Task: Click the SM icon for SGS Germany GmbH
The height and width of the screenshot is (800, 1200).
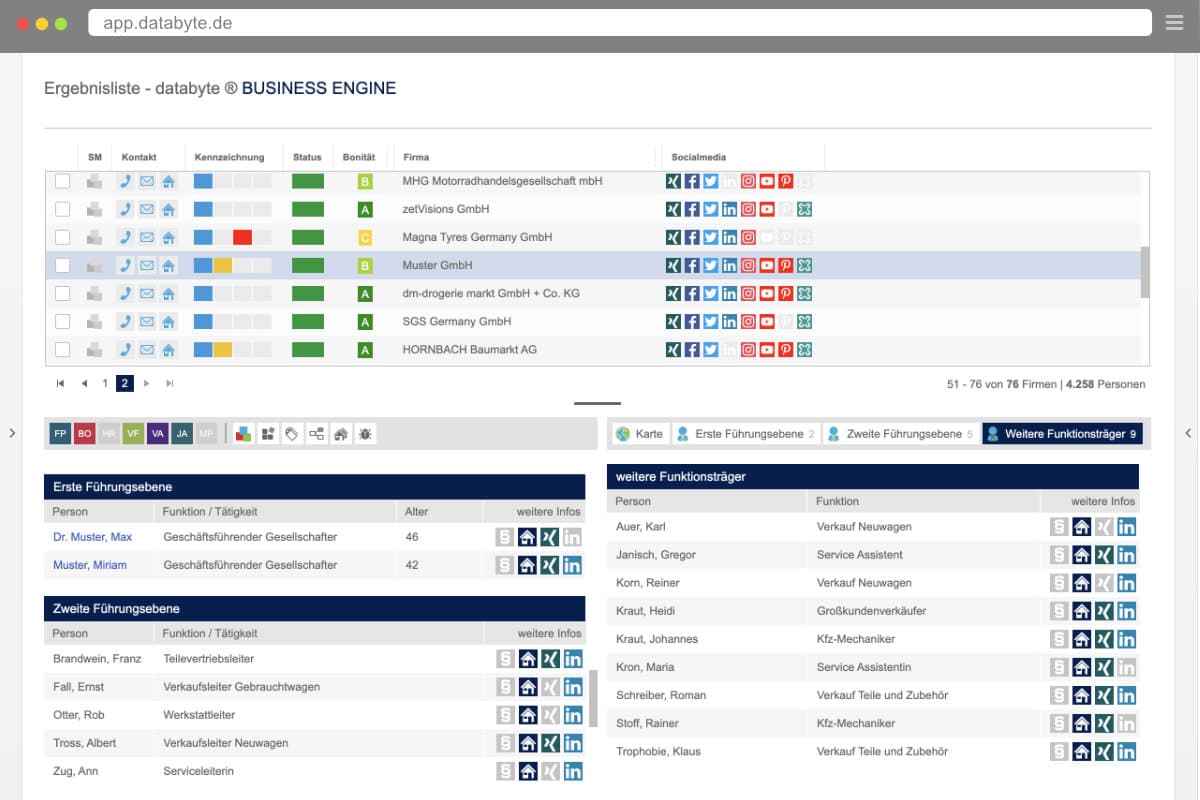Action: tap(94, 321)
